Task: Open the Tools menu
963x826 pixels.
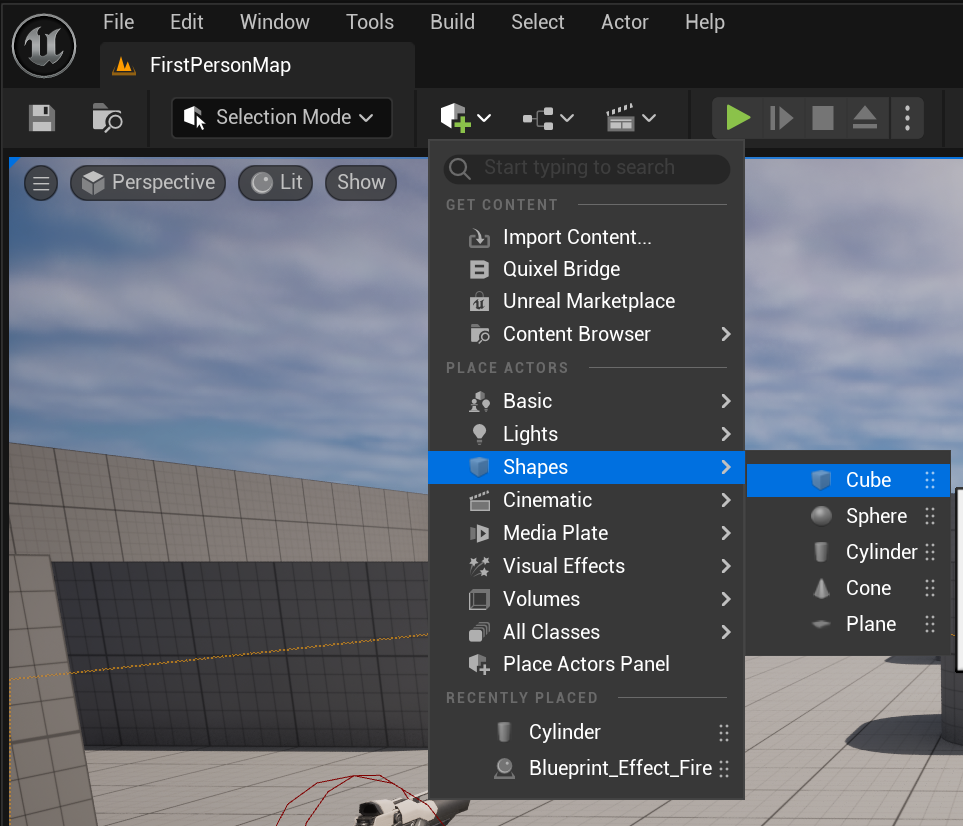Action: (x=370, y=22)
